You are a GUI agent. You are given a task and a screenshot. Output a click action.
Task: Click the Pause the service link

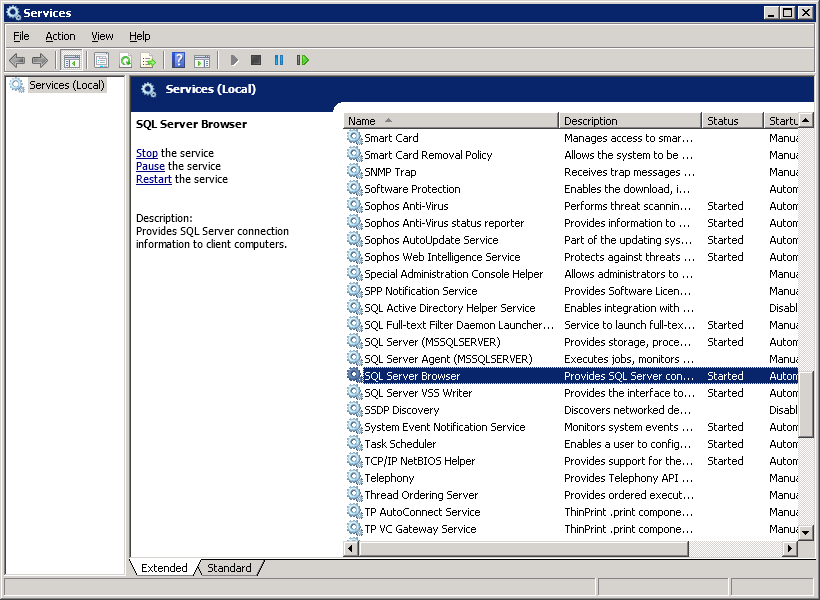click(x=150, y=166)
